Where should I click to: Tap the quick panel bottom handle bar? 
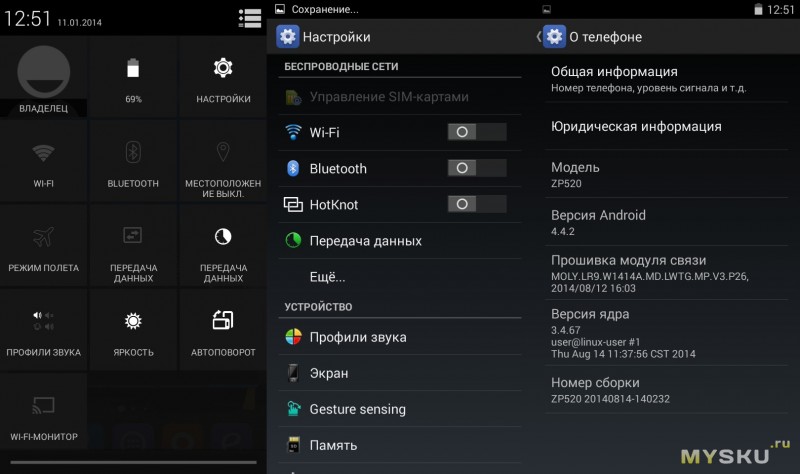pyautogui.click(x=133, y=462)
